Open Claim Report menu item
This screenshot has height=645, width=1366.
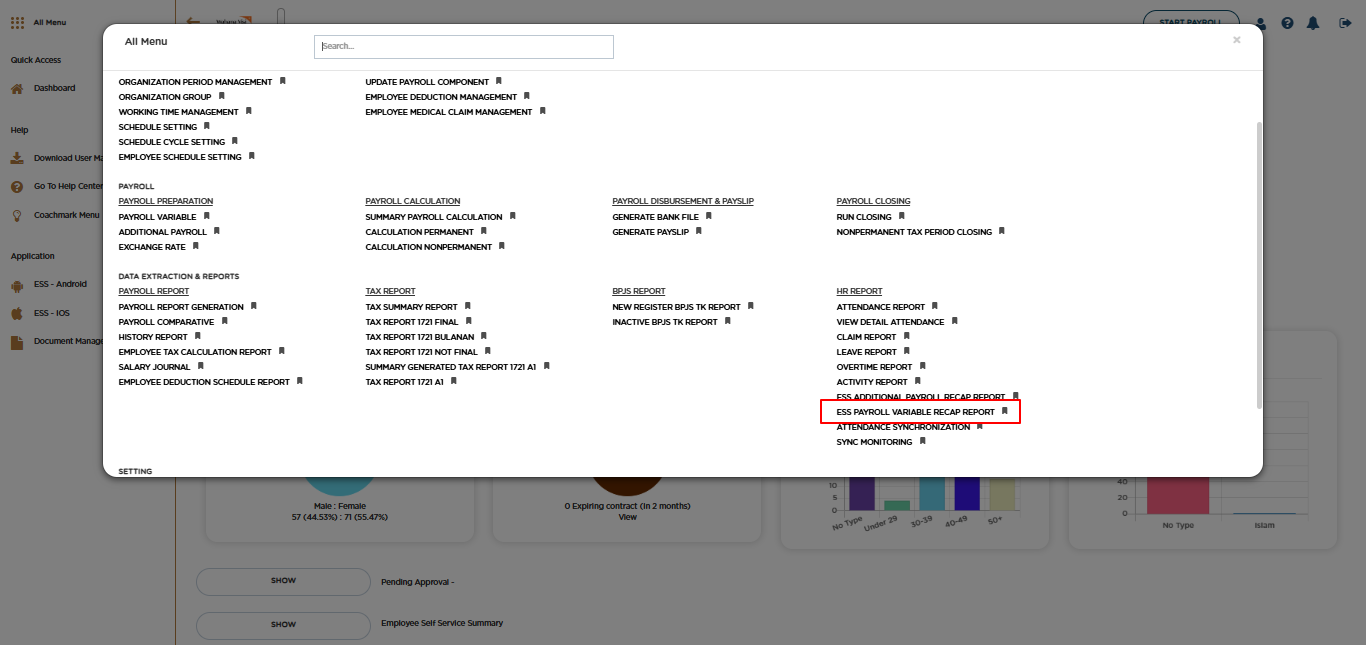(867, 337)
